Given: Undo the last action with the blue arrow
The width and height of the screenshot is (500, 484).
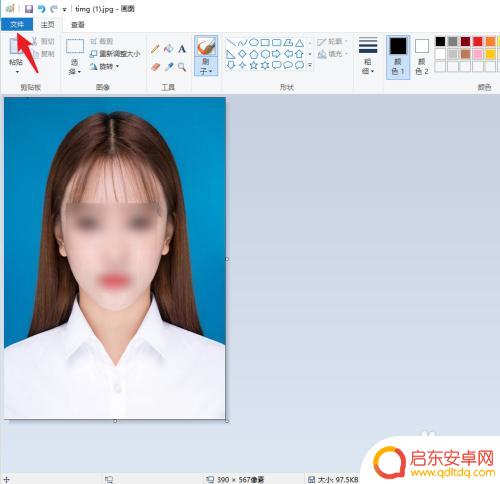Looking at the screenshot, I should (41, 9).
